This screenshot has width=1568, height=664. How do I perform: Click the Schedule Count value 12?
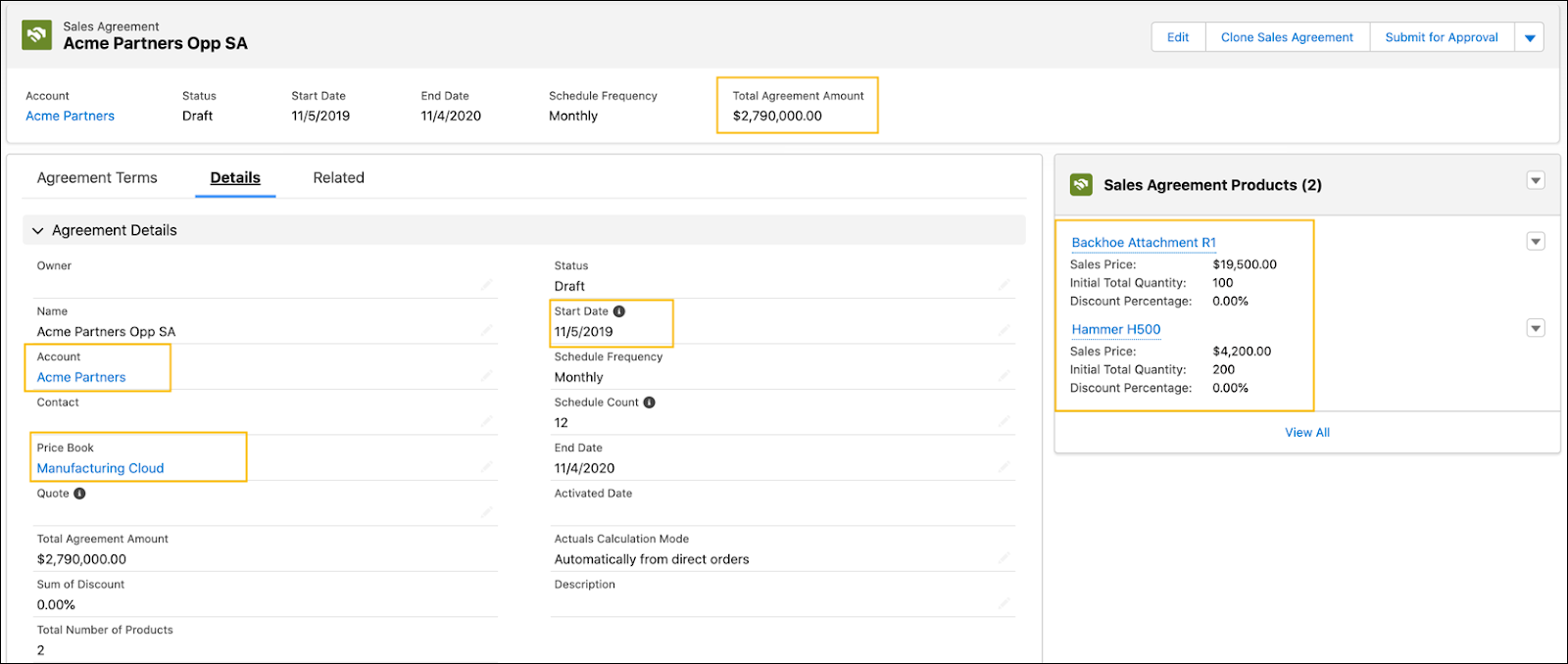tap(562, 423)
